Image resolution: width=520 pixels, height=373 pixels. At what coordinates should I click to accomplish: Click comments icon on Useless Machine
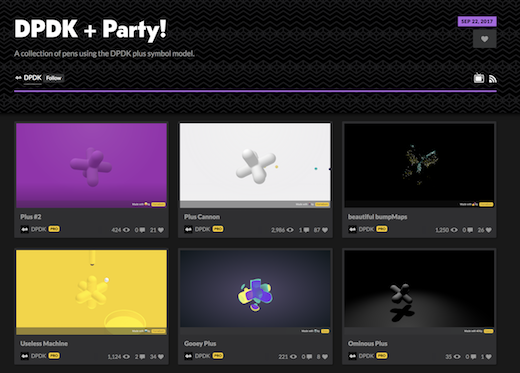(x=142, y=357)
